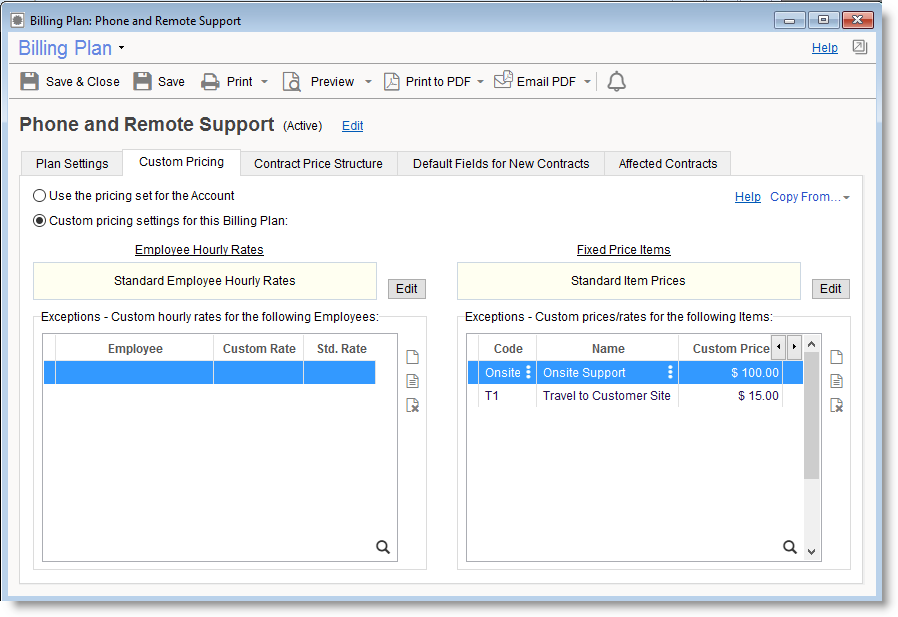Select 'Use the pricing set for the Account'

point(40,196)
